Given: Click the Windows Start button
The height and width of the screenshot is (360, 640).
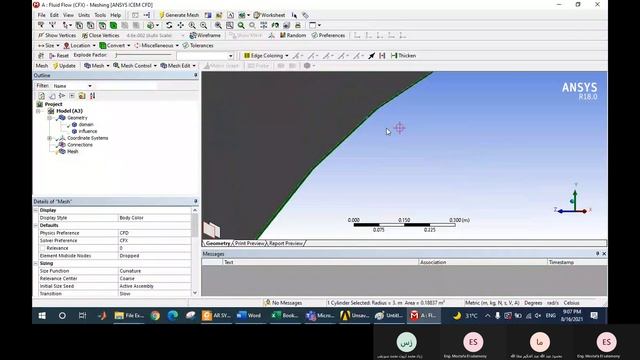Looking at the screenshot, I should pyautogui.click(x=42, y=316).
